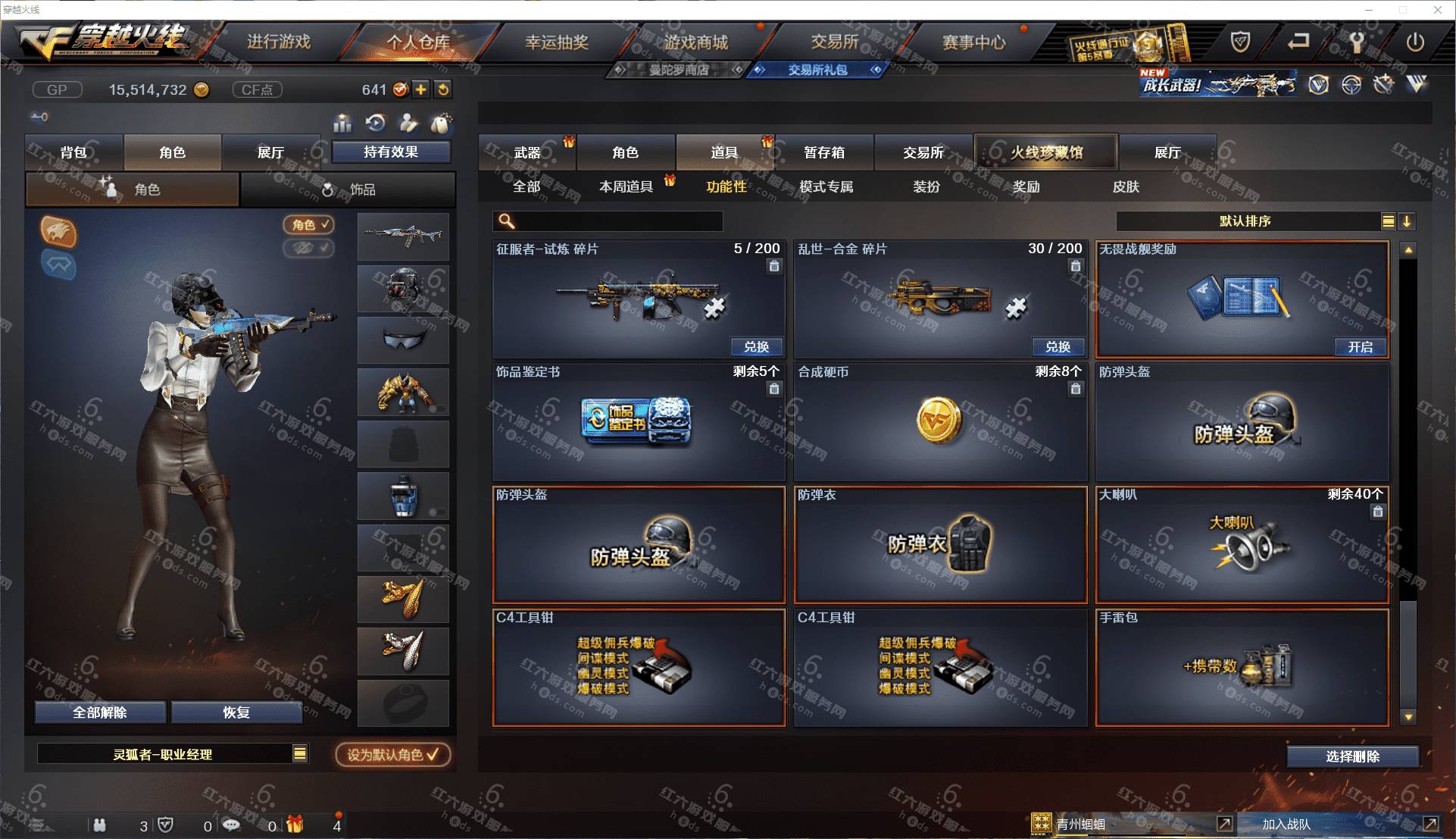Image resolution: width=1456 pixels, height=839 pixels.
Task: Click the search magnifier icon
Action: [x=506, y=221]
